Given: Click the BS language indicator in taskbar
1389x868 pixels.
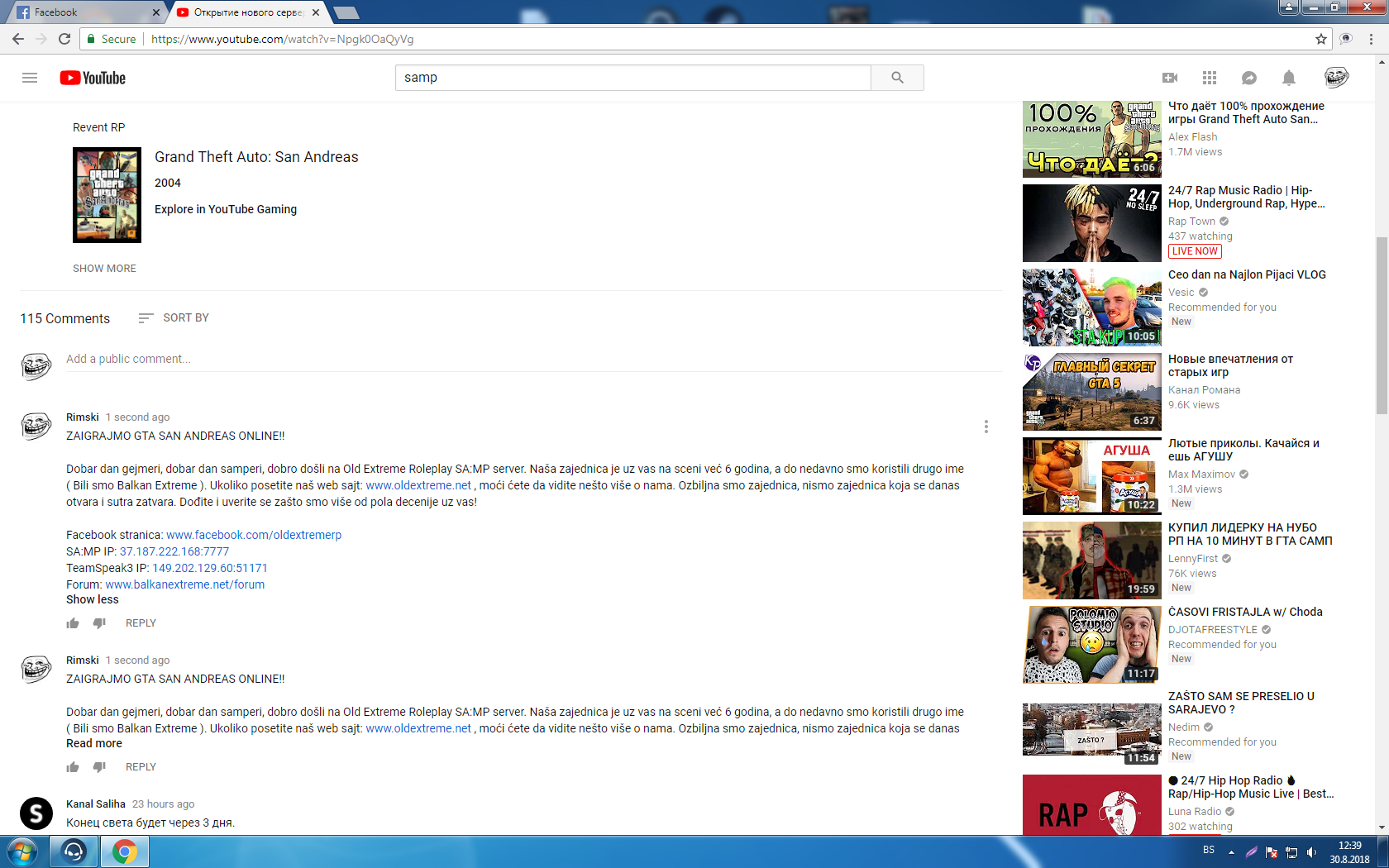Looking at the screenshot, I should (x=1209, y=850).
